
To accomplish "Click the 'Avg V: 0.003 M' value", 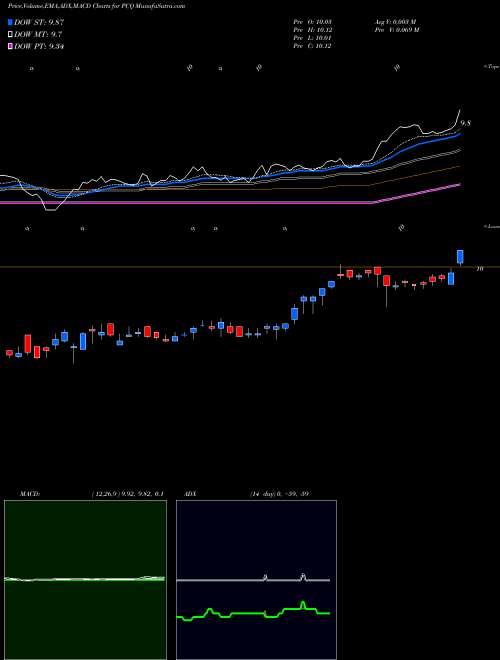I will click(x=394, y=21).
